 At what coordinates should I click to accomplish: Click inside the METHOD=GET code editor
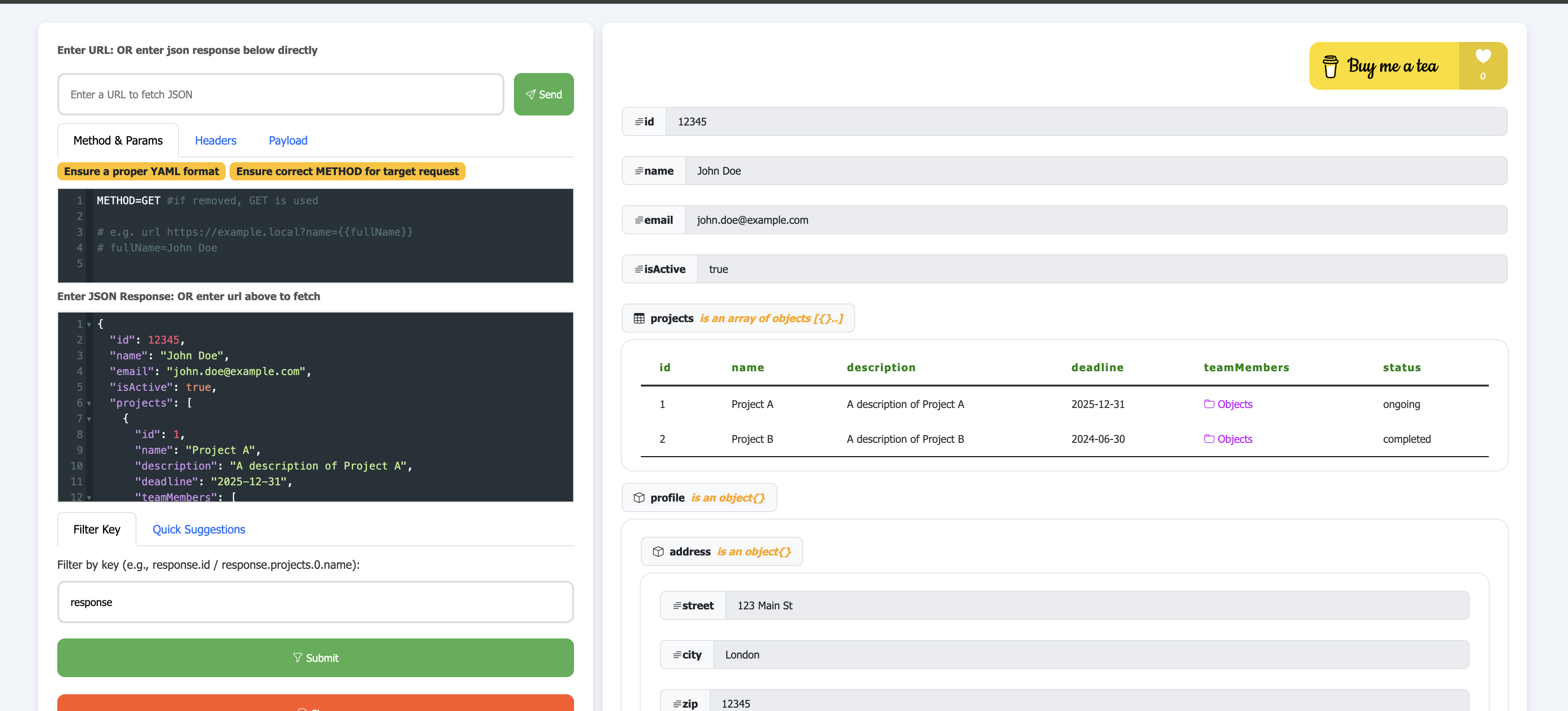(315, 236)
